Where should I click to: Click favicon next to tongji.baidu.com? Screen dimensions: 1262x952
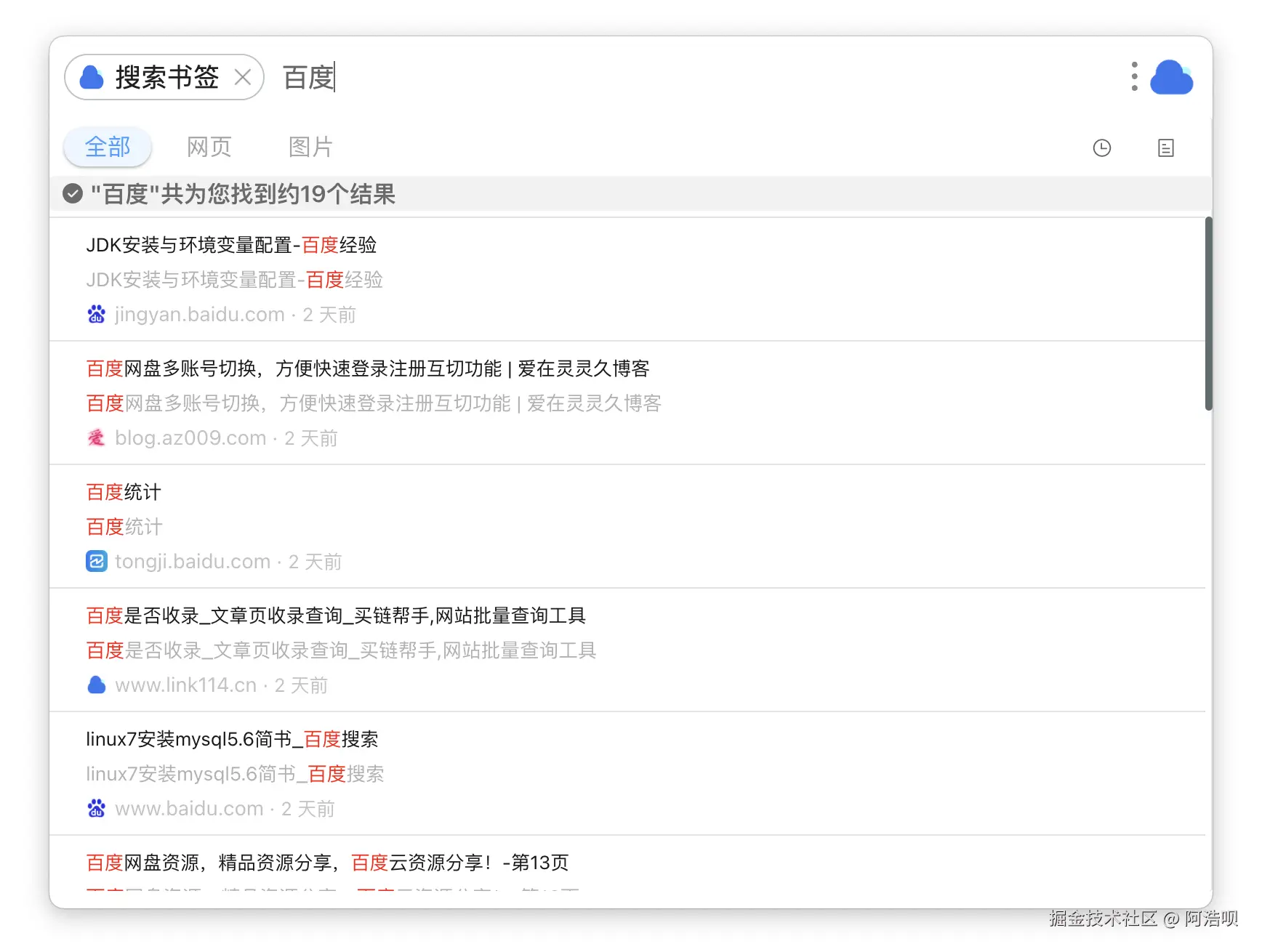click(97, 562)
